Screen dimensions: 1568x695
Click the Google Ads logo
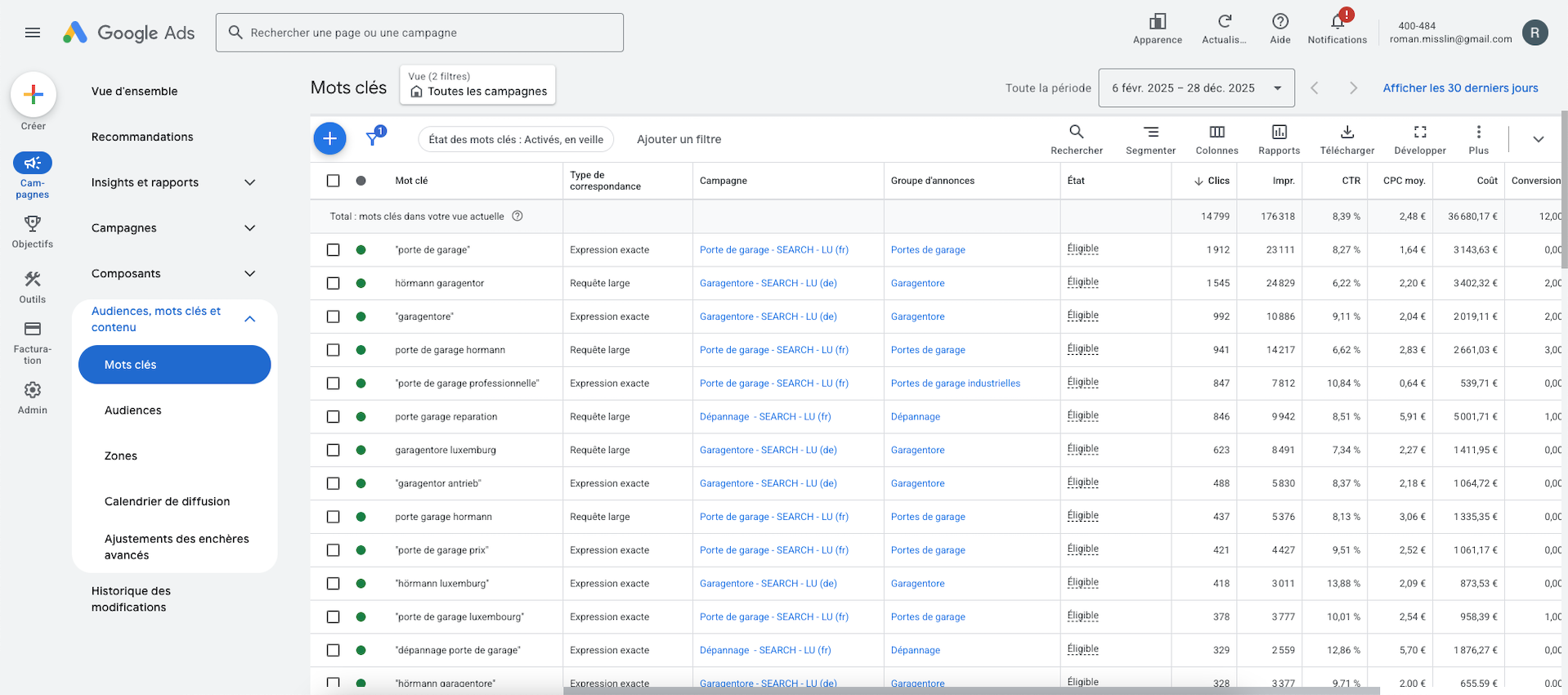click(x=129, y=33)
